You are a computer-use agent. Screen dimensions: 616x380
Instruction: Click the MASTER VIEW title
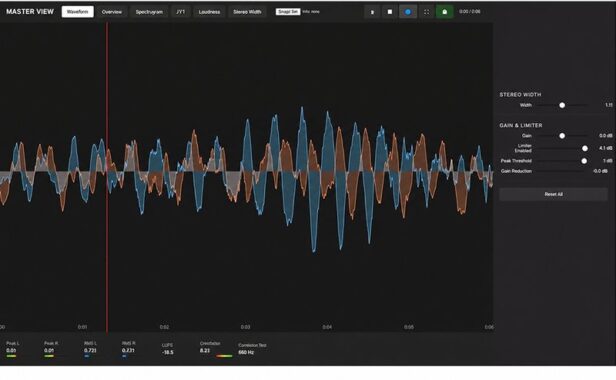[x=30, y=12]
